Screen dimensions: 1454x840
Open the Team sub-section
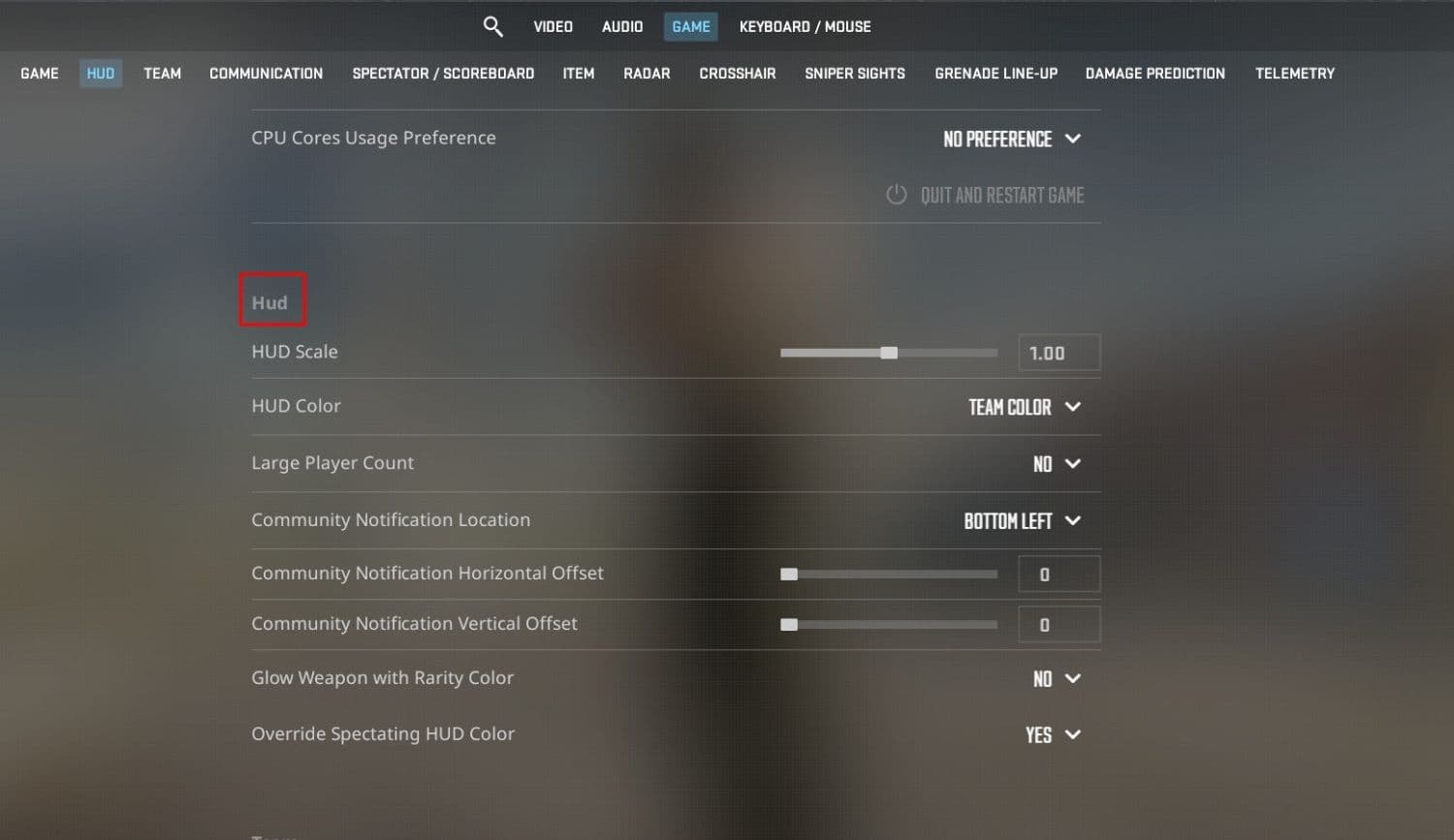pyautogui.click(x=163, y=74)
